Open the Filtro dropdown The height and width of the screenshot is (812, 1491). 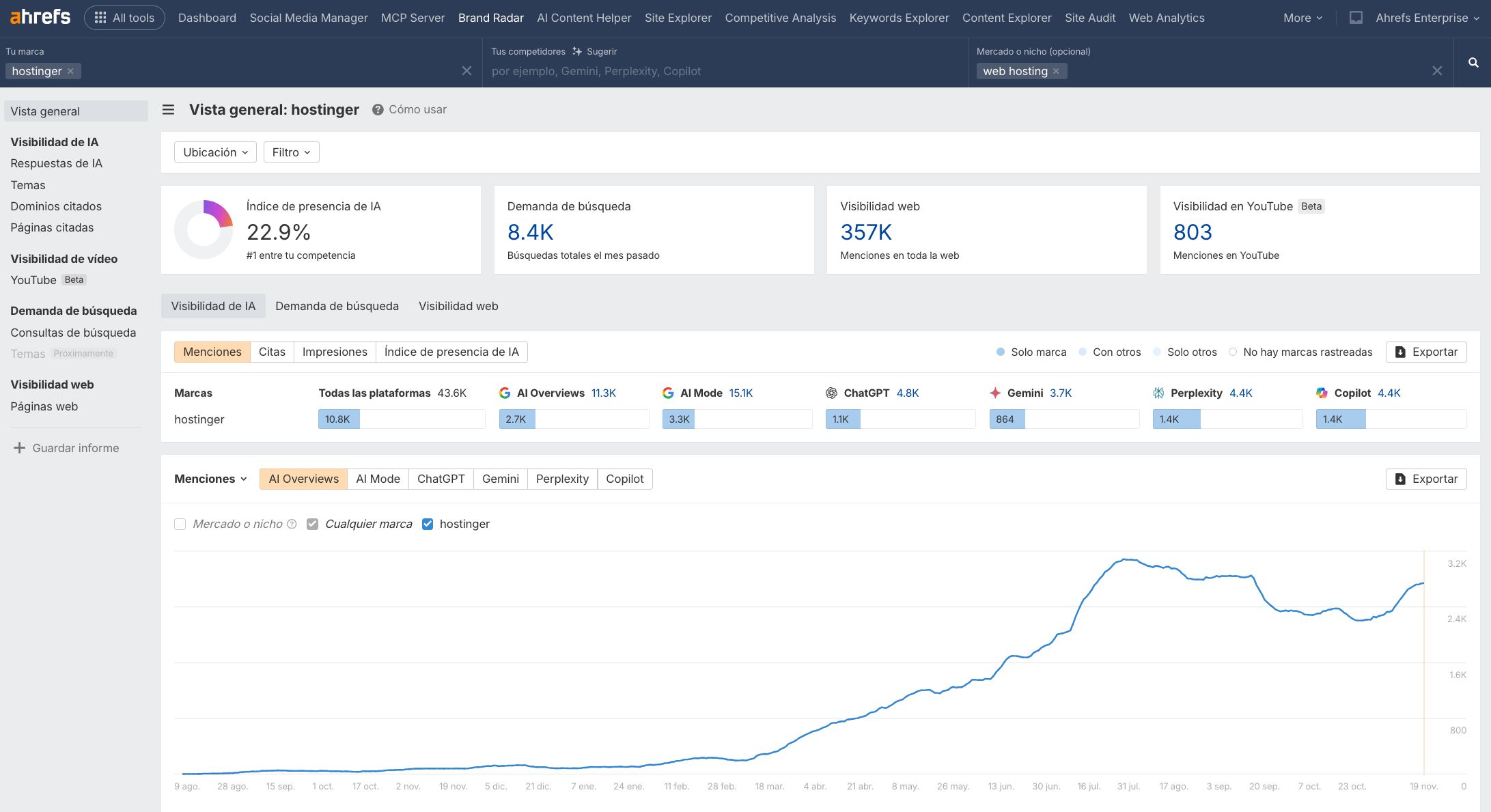291,152
